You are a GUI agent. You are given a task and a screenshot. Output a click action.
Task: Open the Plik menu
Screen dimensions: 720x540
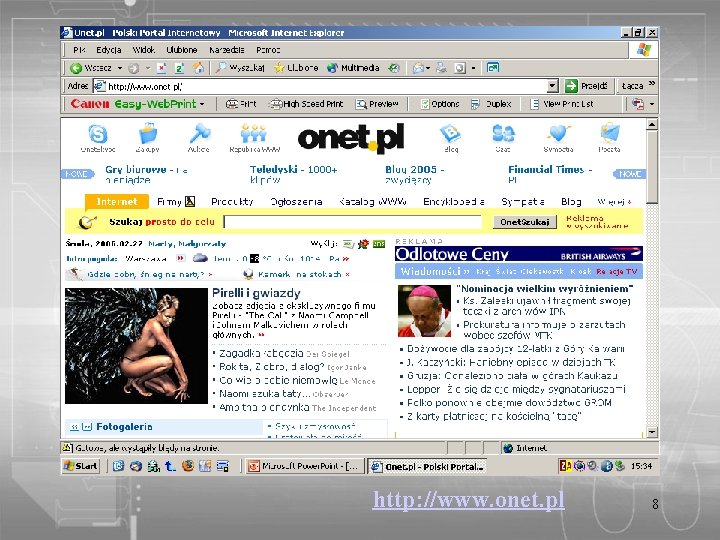click(79, 50)
